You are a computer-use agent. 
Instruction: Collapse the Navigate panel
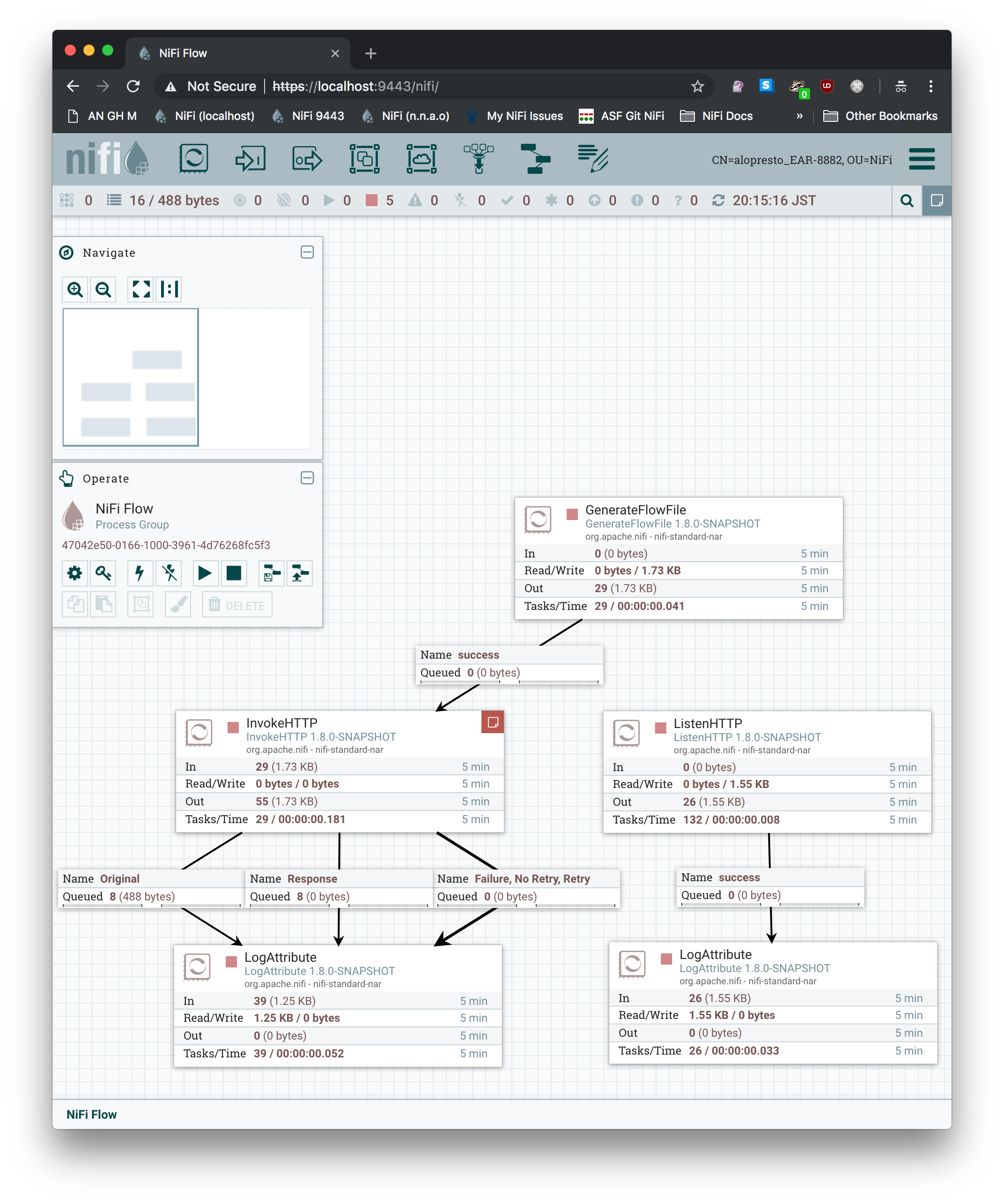[x=307, y=252]
